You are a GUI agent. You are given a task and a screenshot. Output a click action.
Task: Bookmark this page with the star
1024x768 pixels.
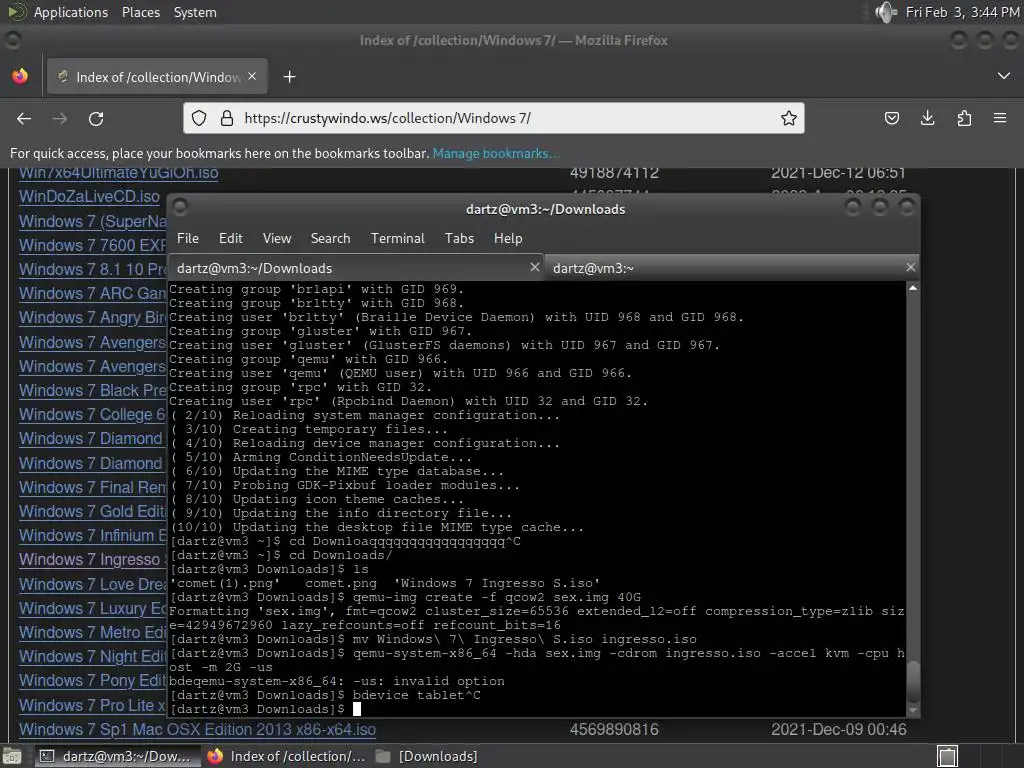789,118
